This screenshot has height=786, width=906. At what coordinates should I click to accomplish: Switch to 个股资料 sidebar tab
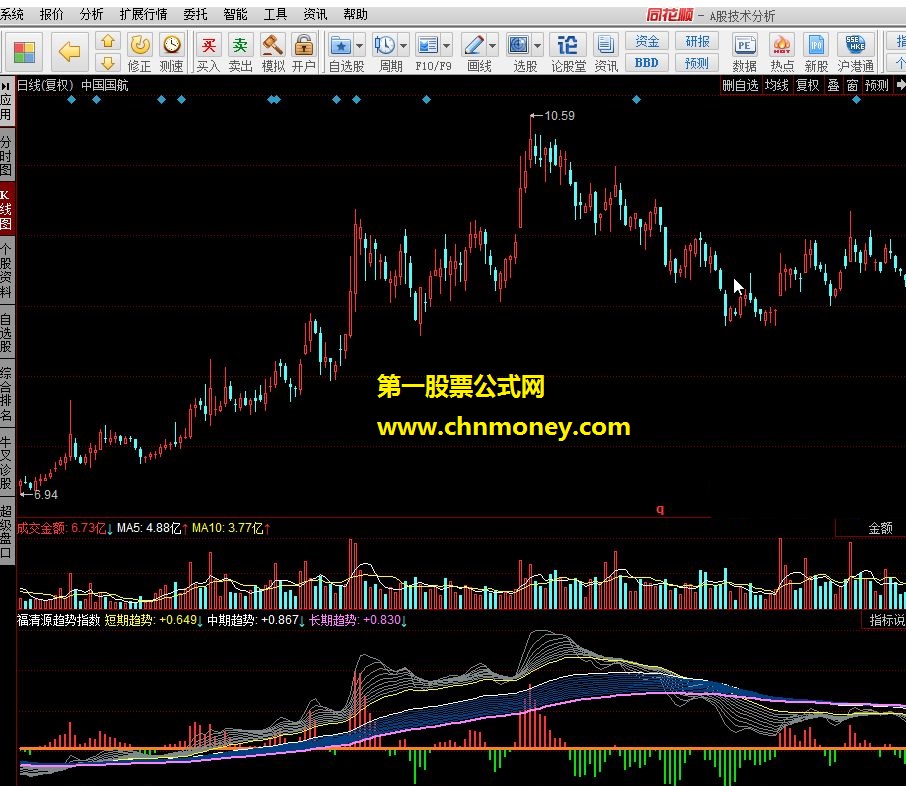pyautogui.click(x=6, y=270)
